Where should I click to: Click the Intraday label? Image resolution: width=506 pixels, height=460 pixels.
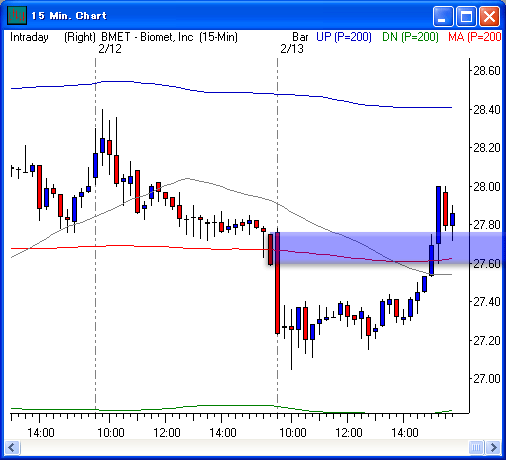point(29,37)
